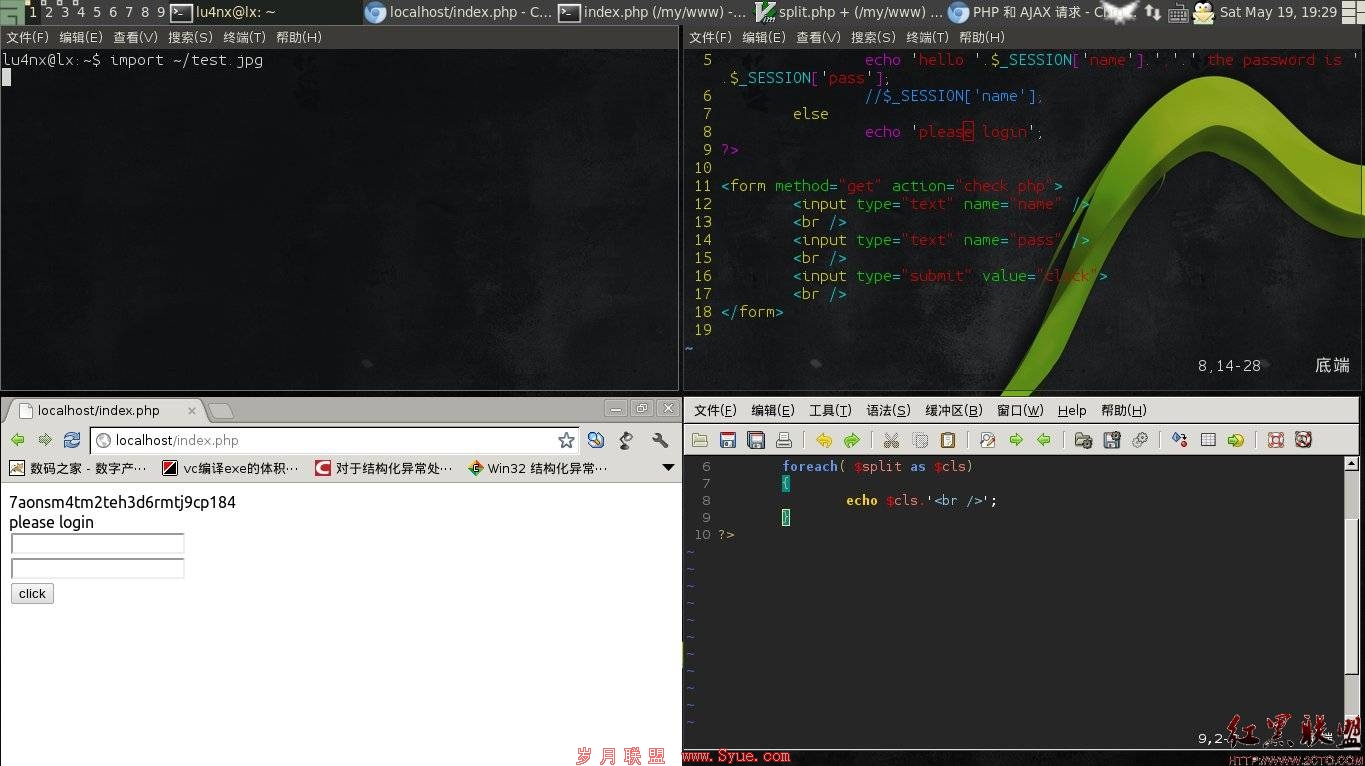Switch to split.php gVim task in taskbar
The image size is (1365, 766).
click(x=850, y=12)
